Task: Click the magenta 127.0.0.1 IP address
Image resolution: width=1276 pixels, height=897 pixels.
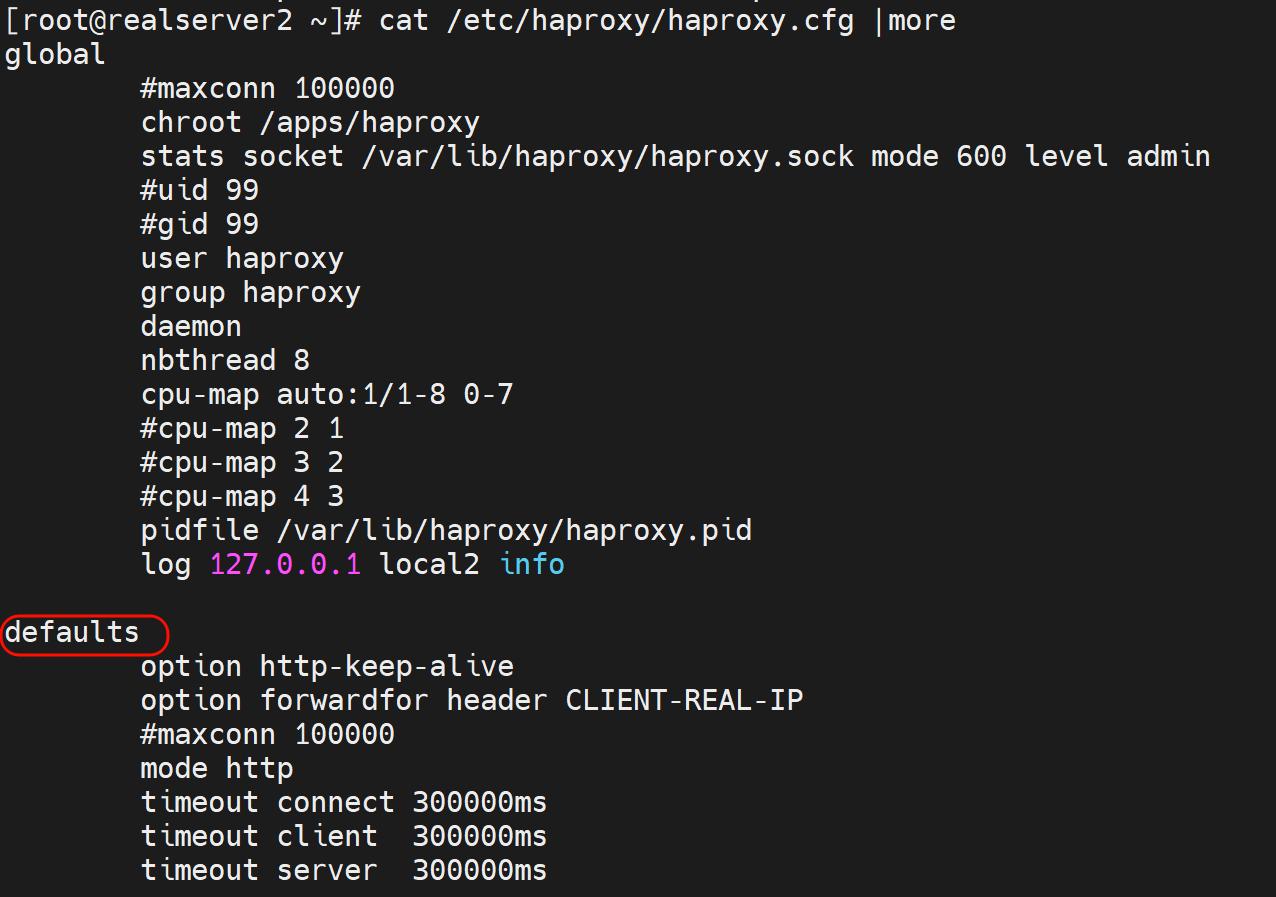Action: point(284,565)
